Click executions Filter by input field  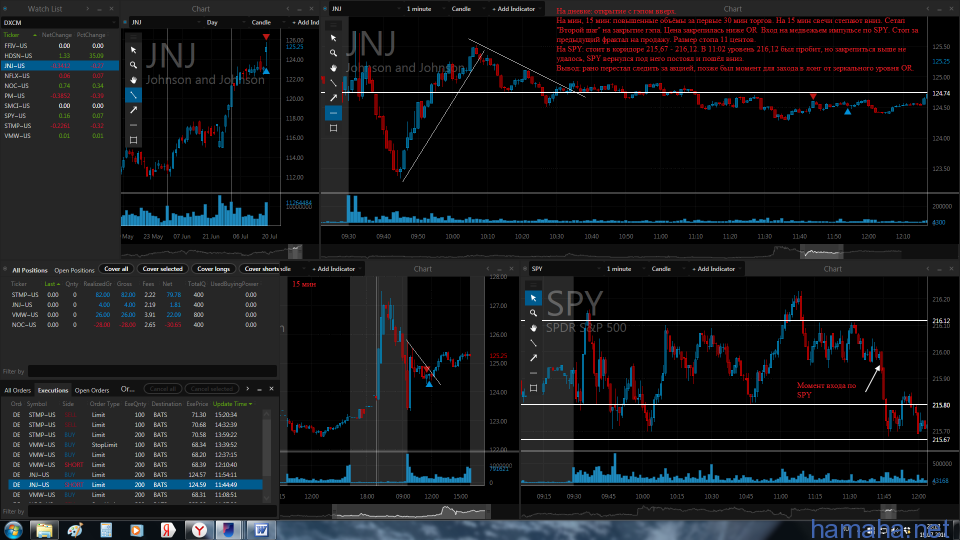(x=152, y=512)
